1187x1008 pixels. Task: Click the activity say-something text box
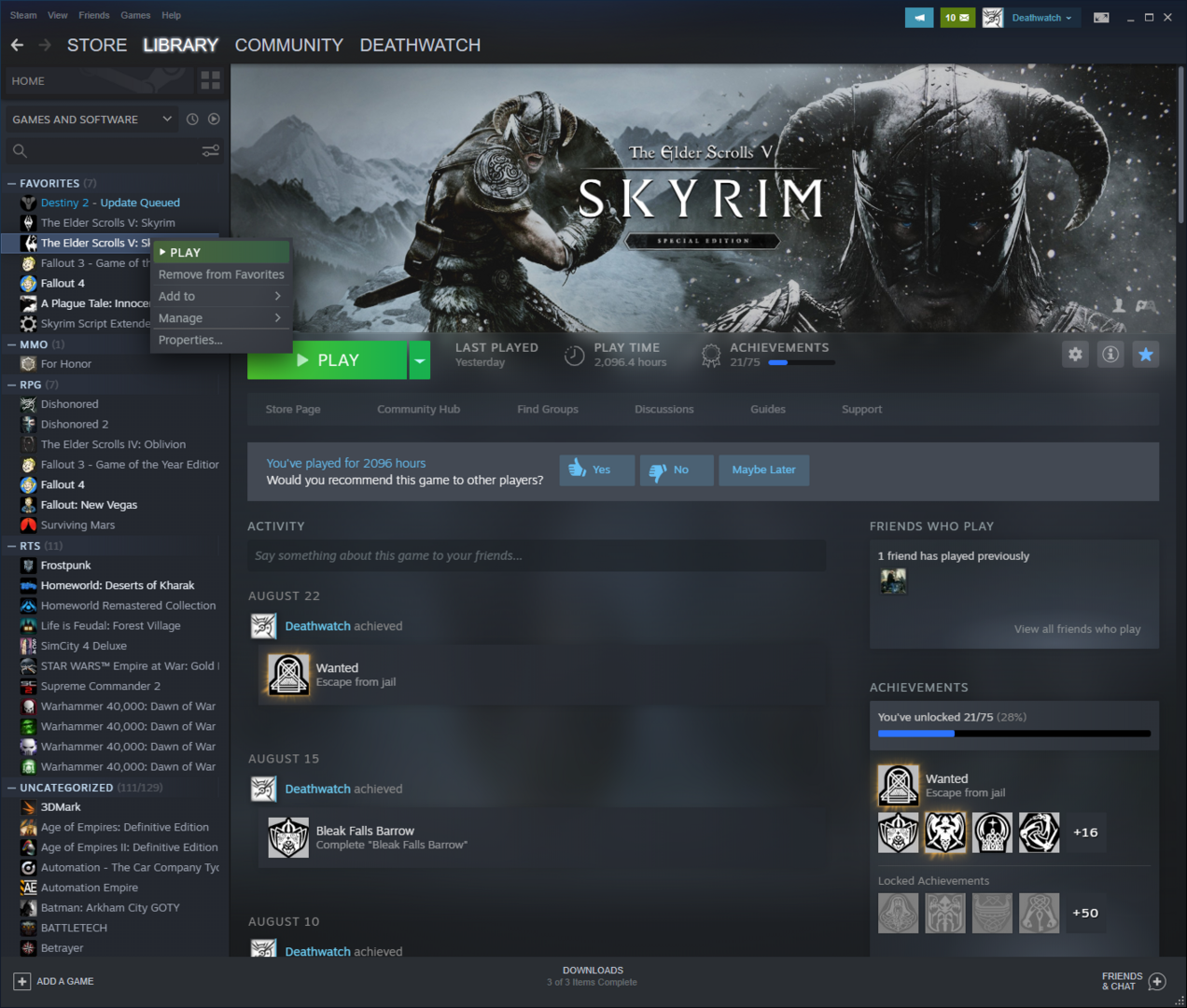537,555
